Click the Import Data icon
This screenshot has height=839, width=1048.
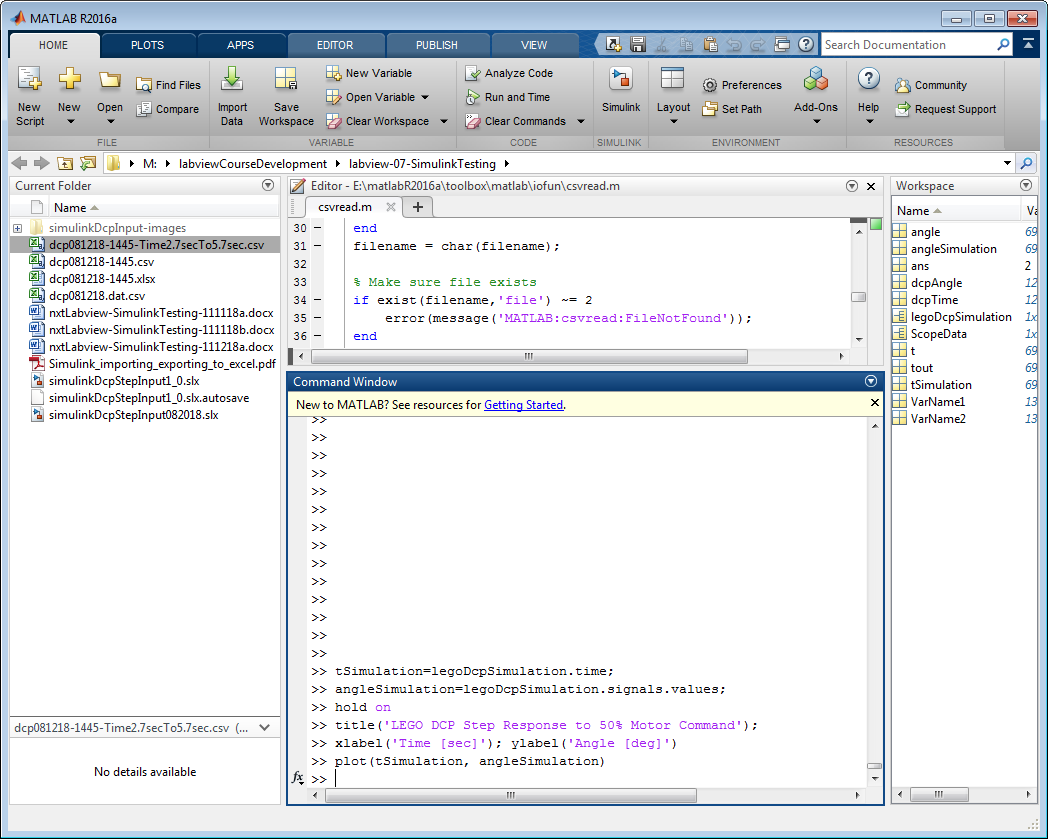(x=232, y=78)
